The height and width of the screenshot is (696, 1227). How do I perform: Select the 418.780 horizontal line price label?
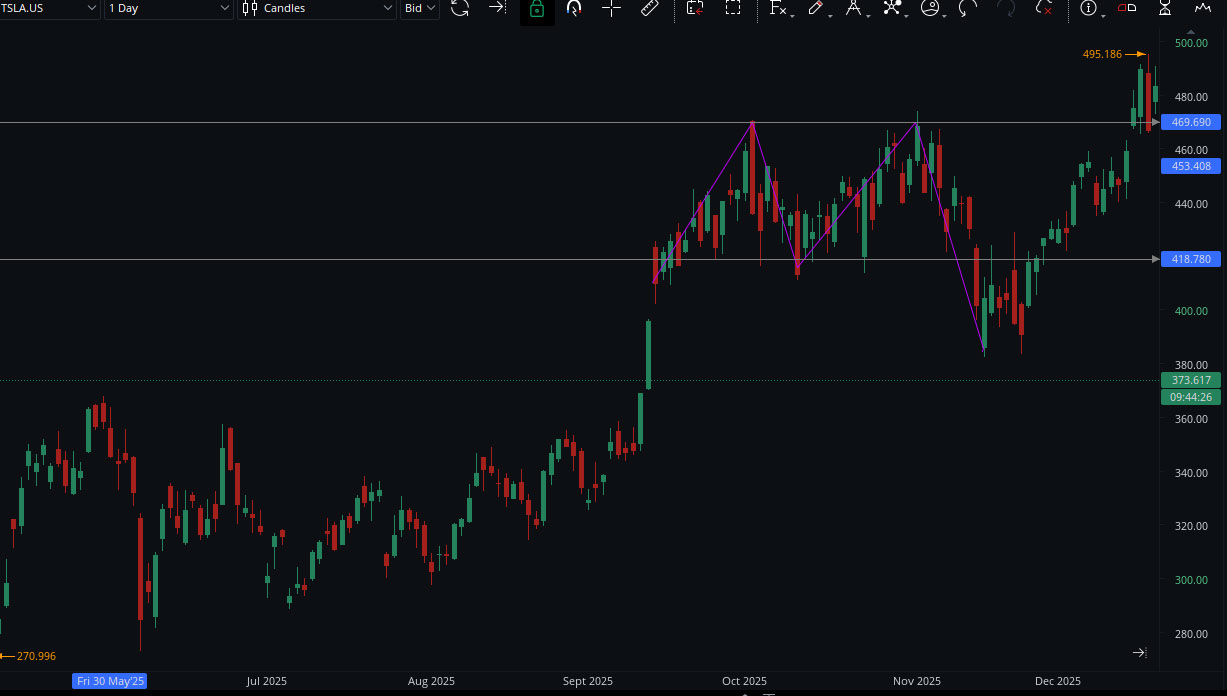pos(1191,259)
